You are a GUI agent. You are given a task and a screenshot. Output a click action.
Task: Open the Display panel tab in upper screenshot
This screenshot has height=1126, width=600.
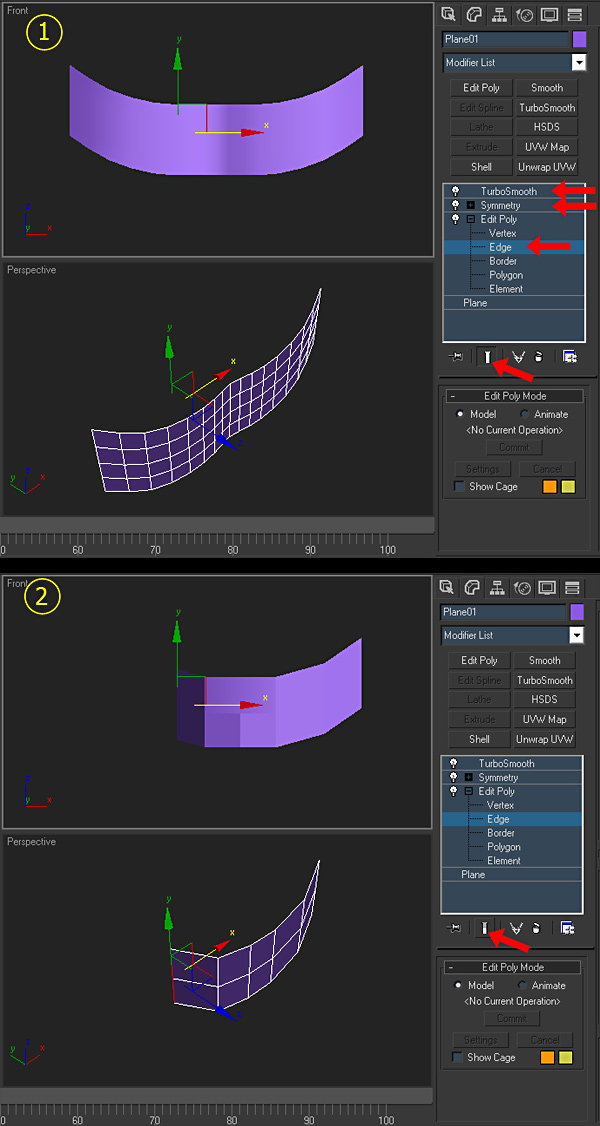click(x=549, y=14)
